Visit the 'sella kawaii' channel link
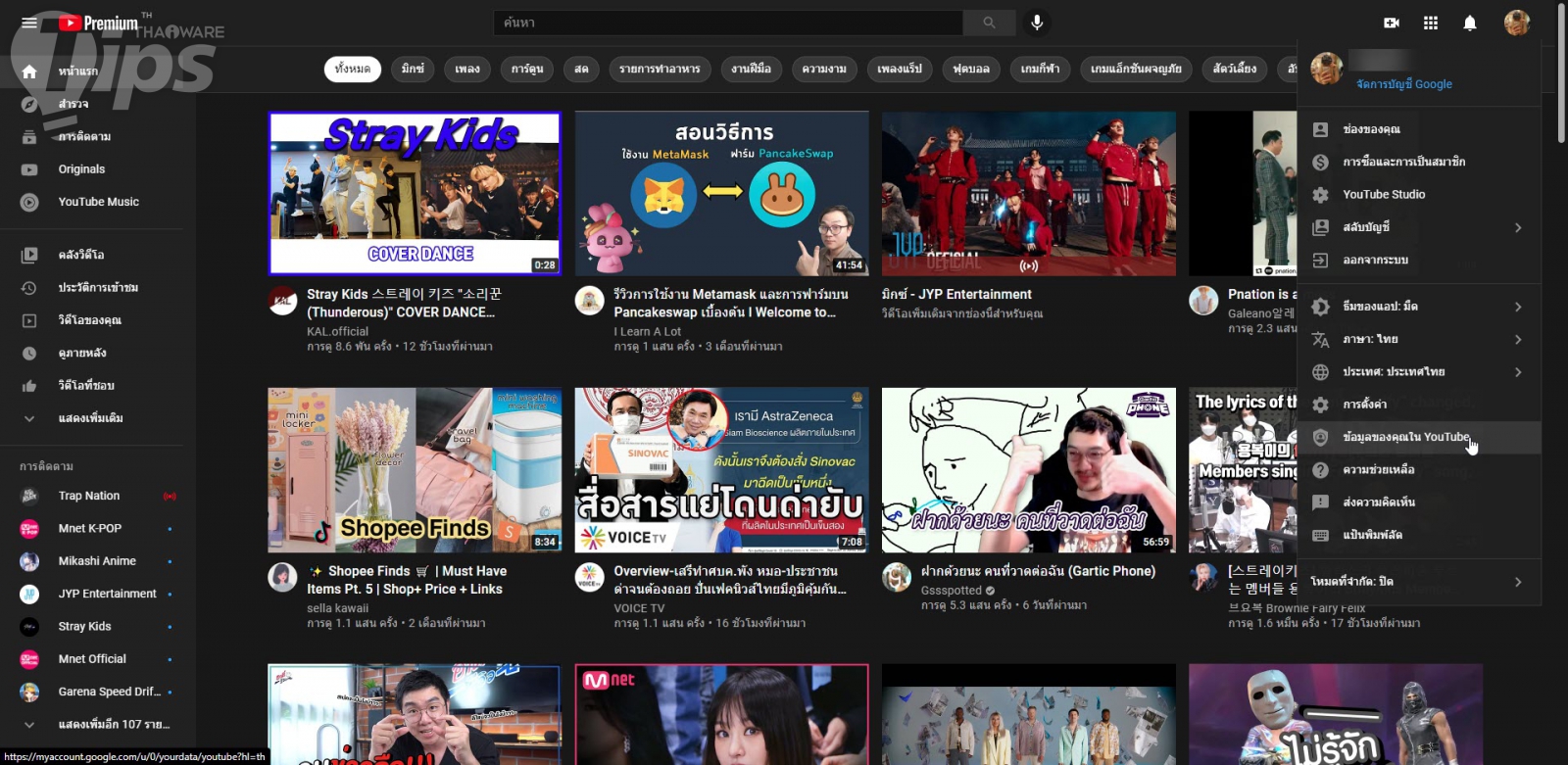This screenshot has height=765, width=1568. click(338, 608)
